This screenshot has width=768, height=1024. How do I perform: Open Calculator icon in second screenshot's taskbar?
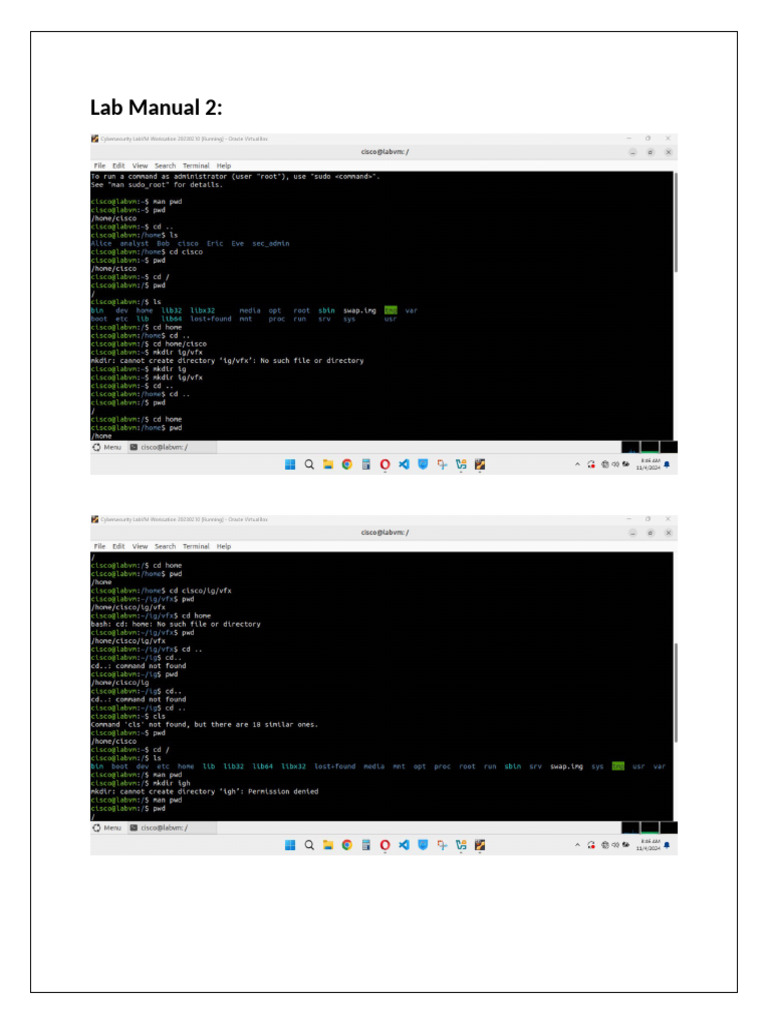366,845
